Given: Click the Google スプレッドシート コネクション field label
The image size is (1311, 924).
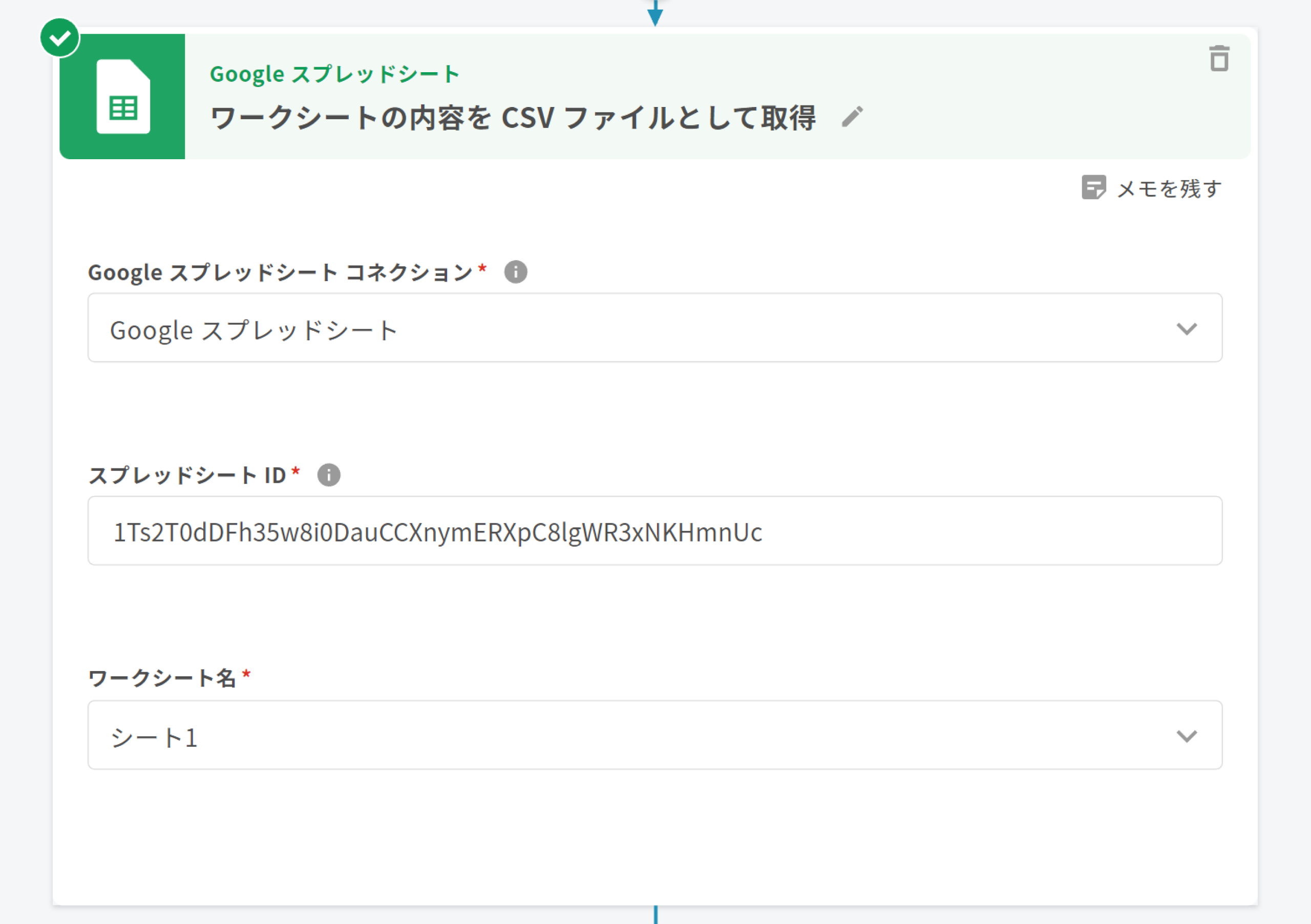Looking at the screenshot, I should pyautogui.click(x=280, y=272).
